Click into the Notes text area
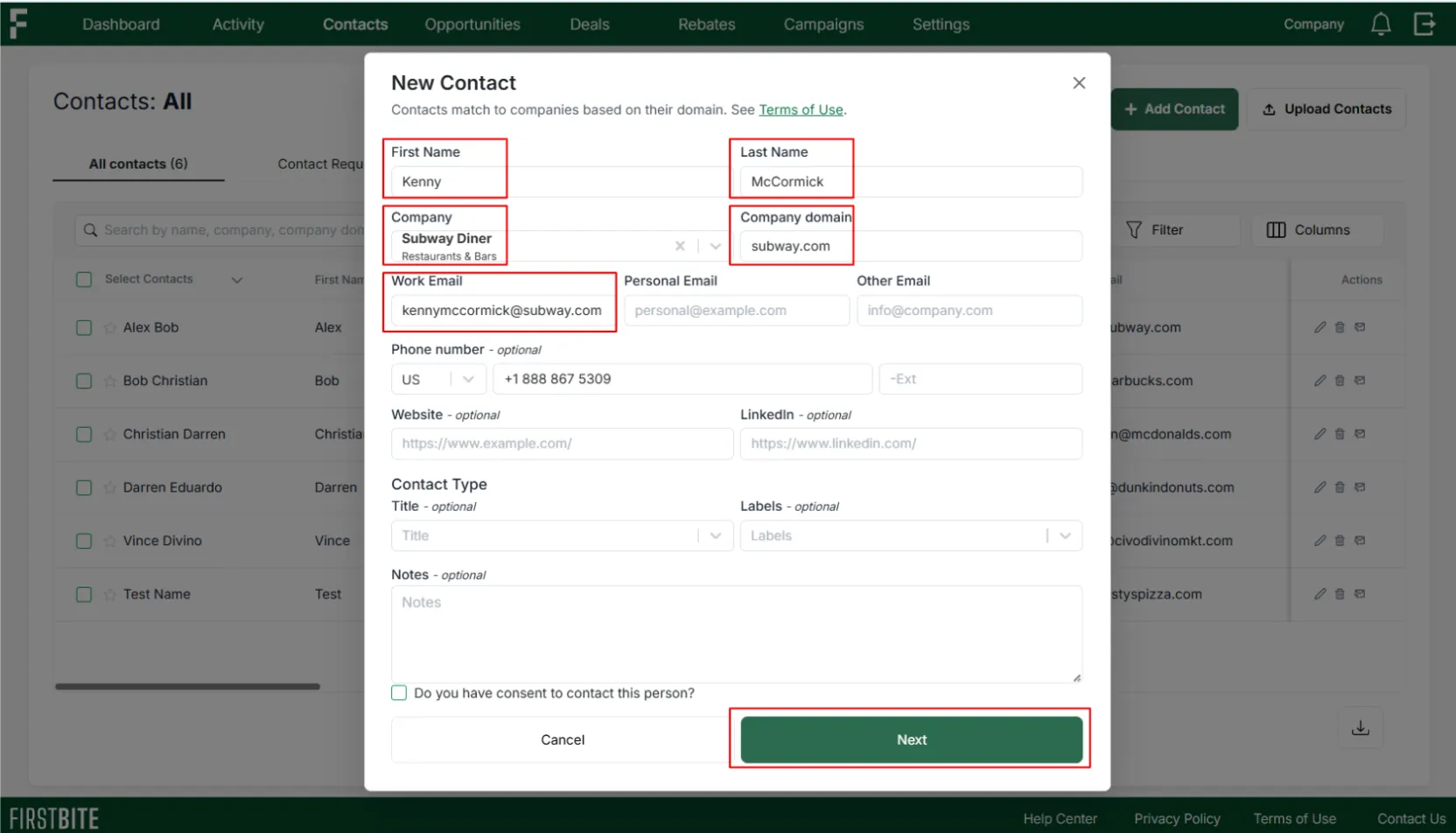The width and height of the screenshot is (1456, 833). (737, 633)
